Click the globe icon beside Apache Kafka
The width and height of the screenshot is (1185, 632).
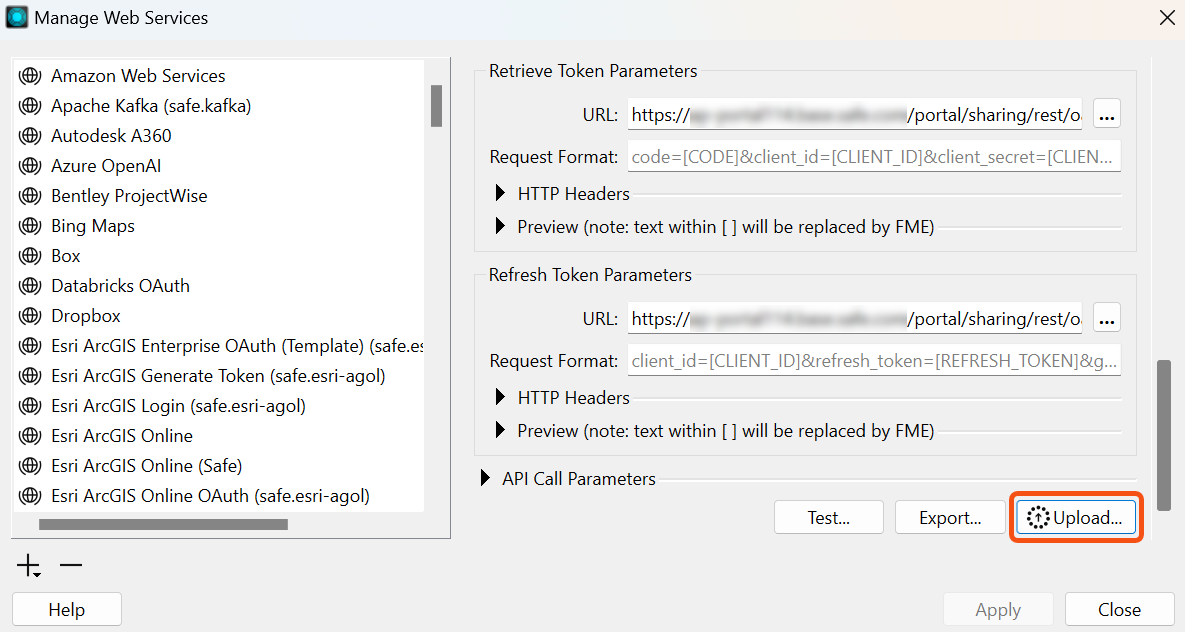[30, 106]
